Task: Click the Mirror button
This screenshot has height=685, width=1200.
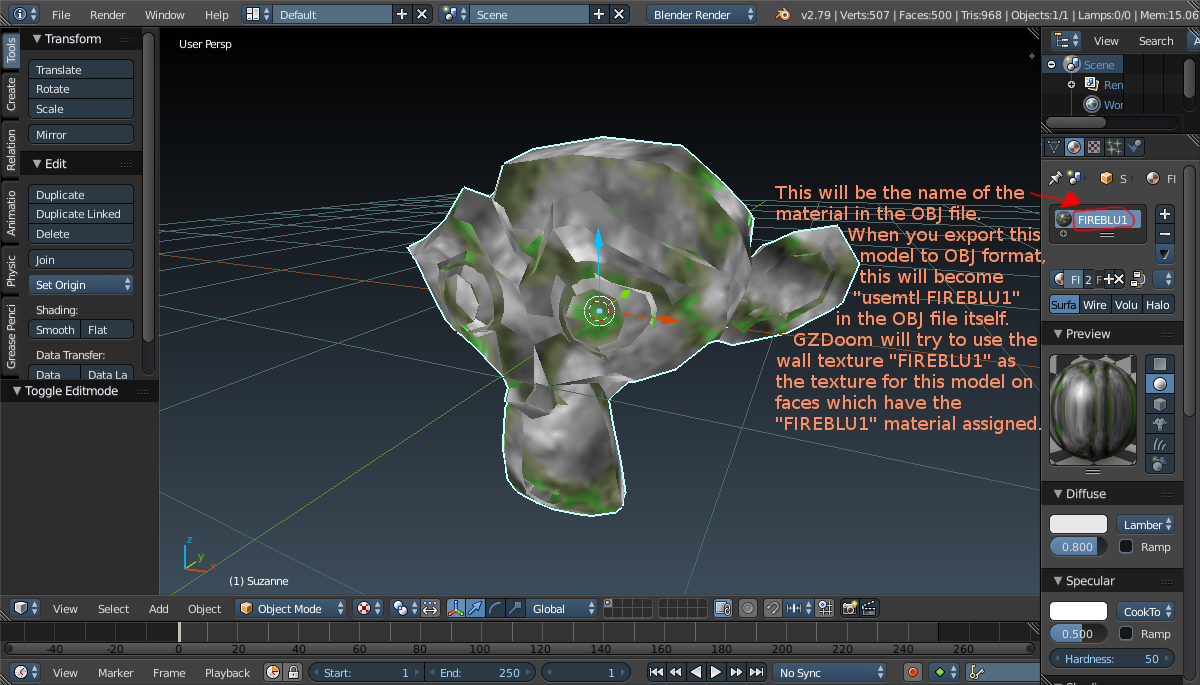Action: coord(81,135)
